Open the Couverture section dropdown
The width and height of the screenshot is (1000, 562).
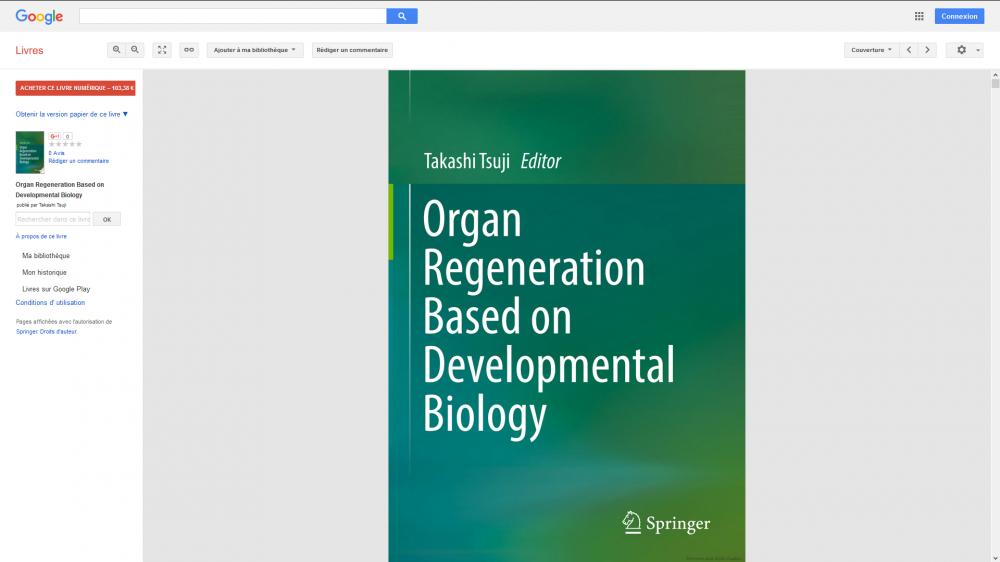(x=871, y=50)
